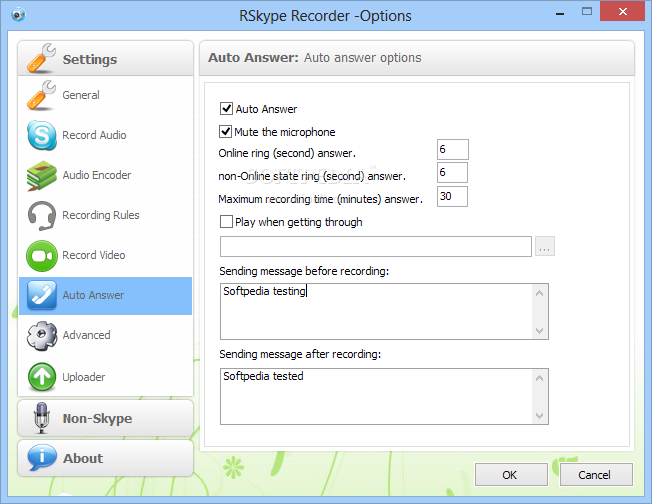Click the Skype logo icon for Record Audio
Screen dimensions: 652x504
tap(42, 135)
